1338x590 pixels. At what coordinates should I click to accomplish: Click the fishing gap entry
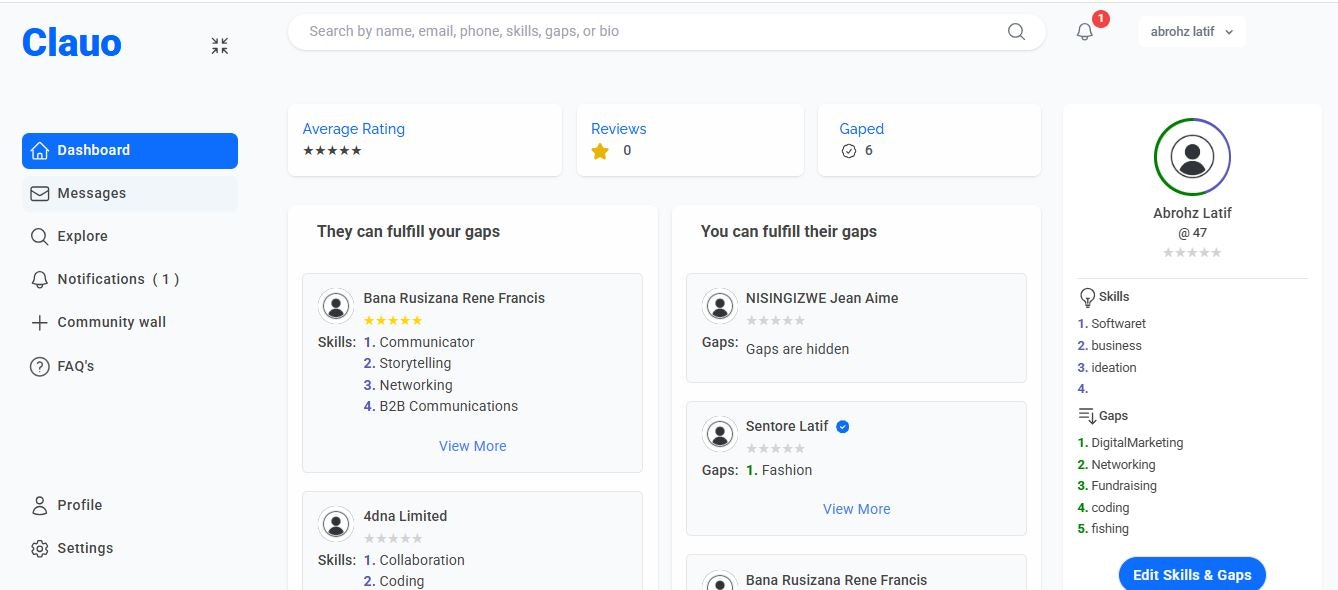tap(1110, 529)
